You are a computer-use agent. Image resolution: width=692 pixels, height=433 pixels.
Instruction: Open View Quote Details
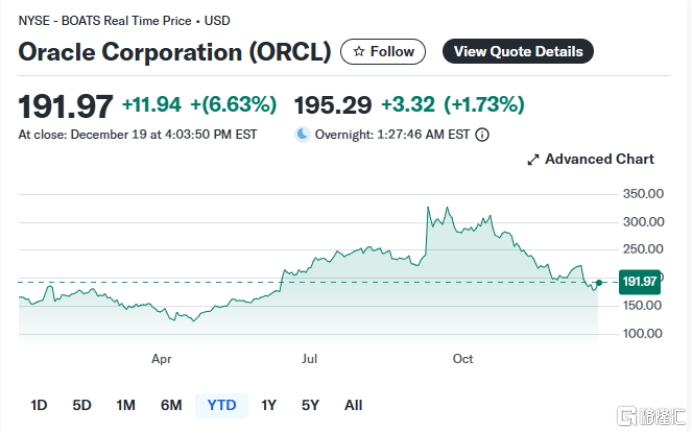(x=518, y=51)
